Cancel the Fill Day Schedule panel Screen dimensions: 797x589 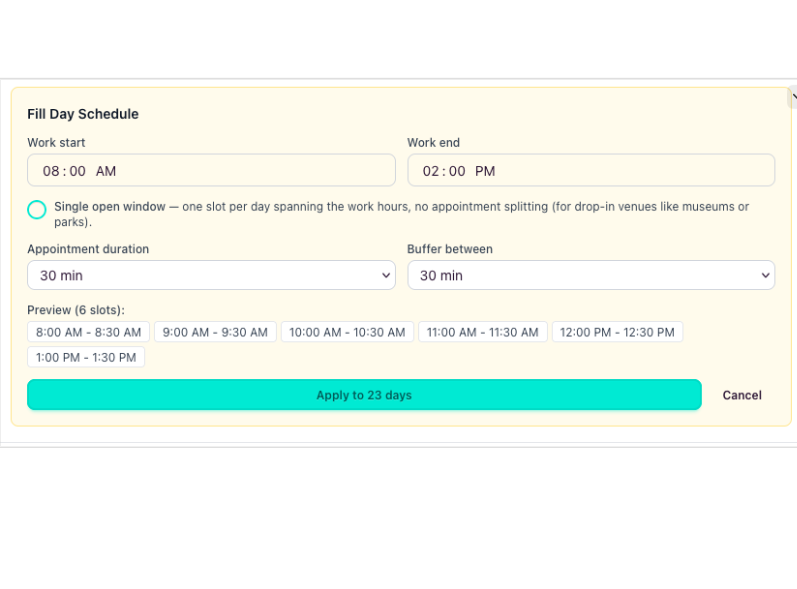tap(742, 395)
